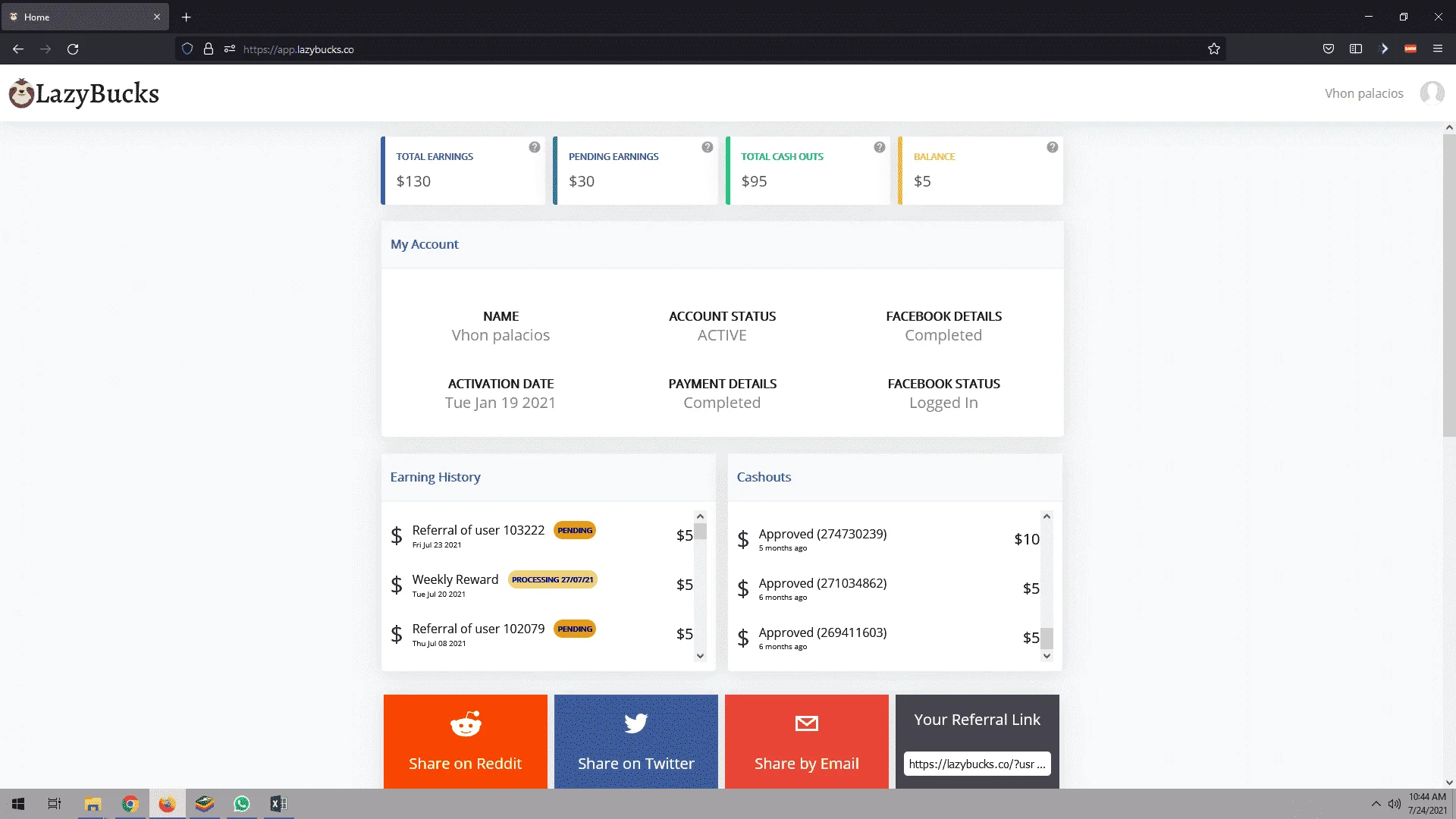Click Earning History heading
The image size is (1456, 819).
pos(435,477)
